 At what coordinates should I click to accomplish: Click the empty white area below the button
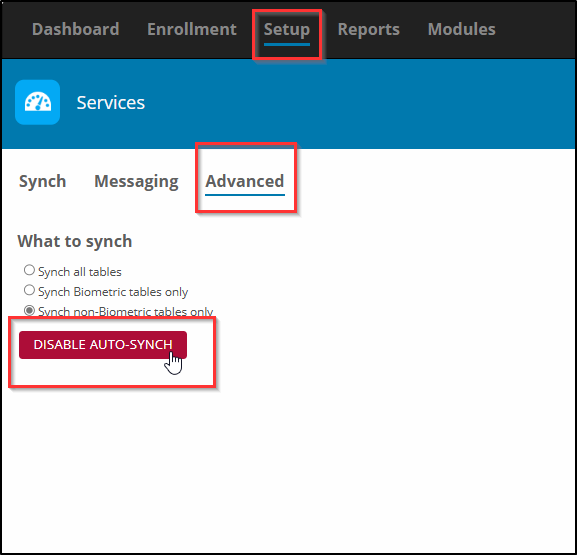coord(288,467)
